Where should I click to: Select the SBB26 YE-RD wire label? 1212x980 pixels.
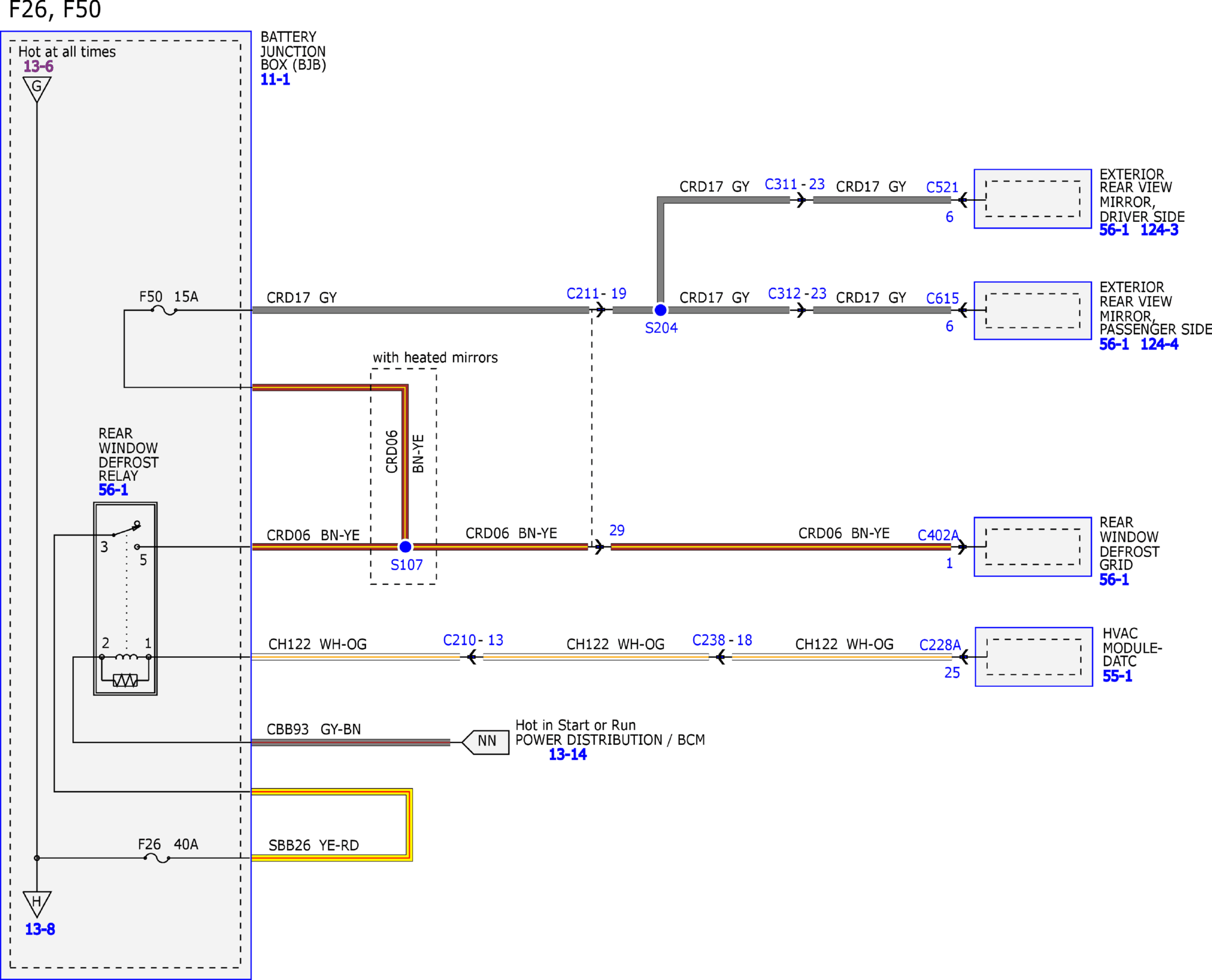tap(314, 846)
